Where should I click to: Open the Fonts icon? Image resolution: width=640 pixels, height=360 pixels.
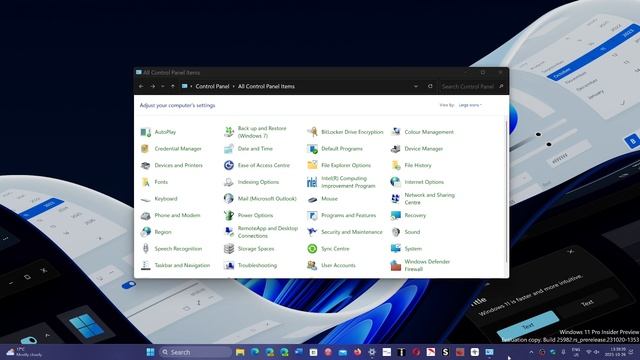[146, 182]
